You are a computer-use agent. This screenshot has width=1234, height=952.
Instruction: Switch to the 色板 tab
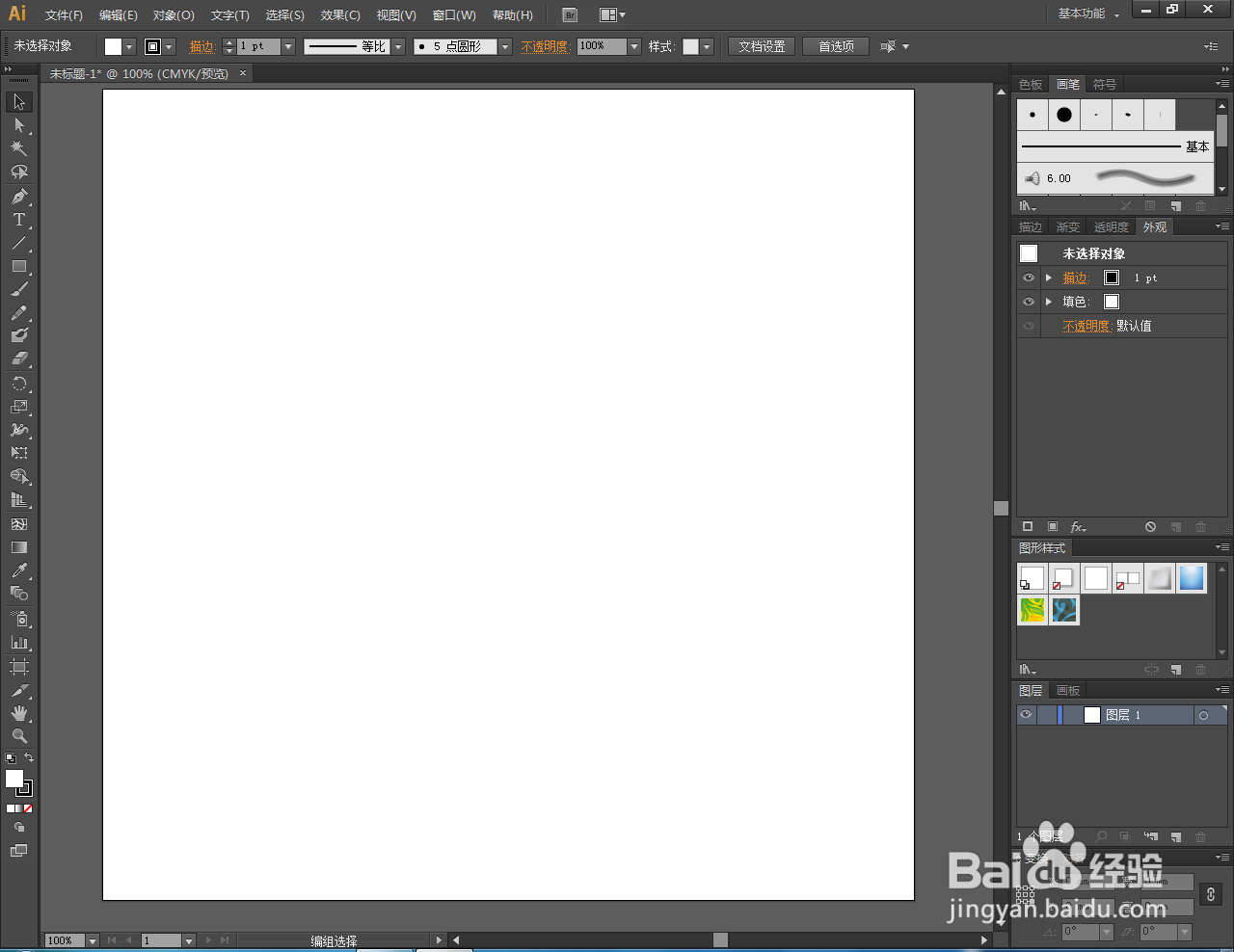click(1031, 85)
